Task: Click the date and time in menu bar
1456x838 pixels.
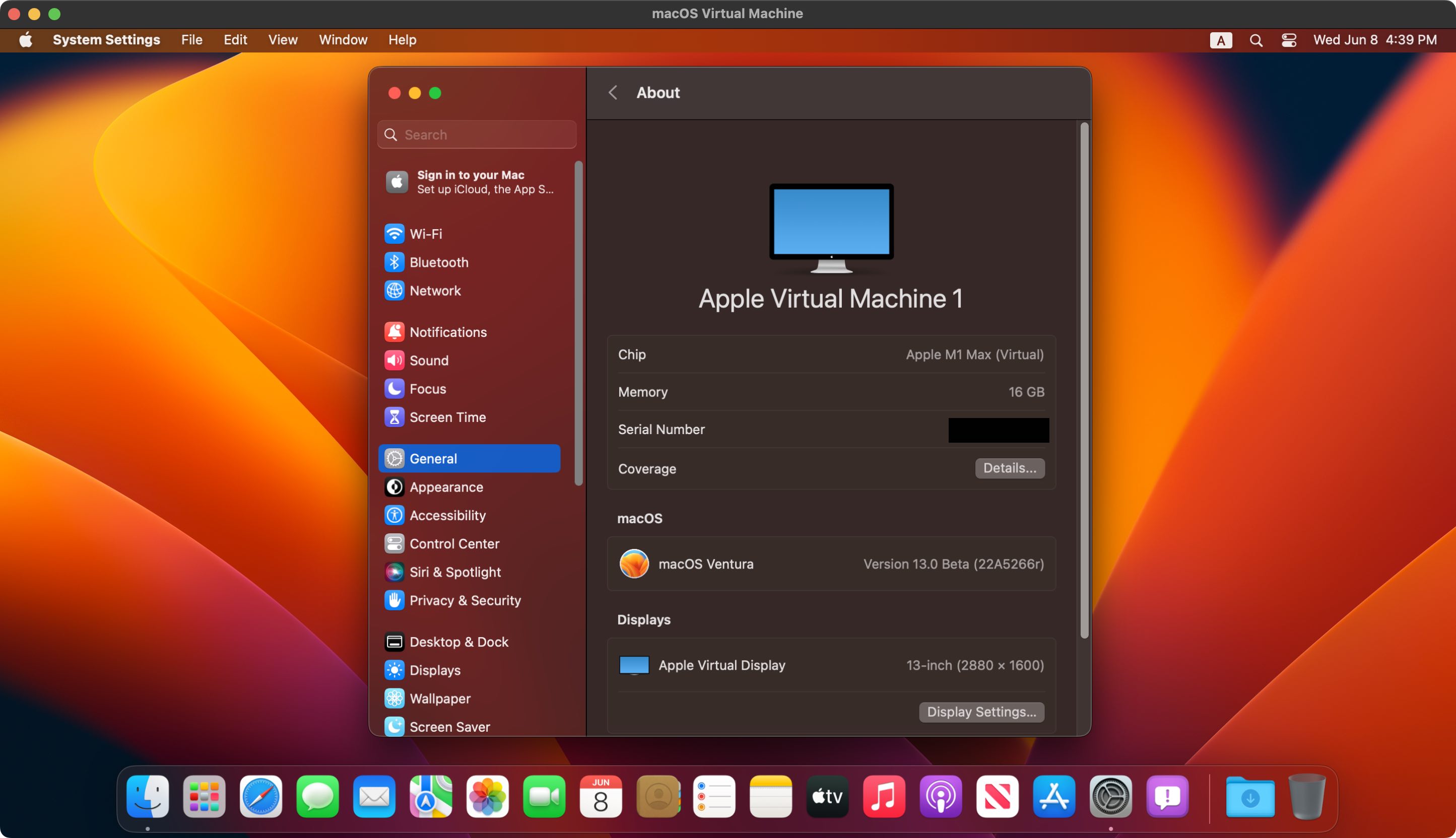Action: coord(1375,40)
